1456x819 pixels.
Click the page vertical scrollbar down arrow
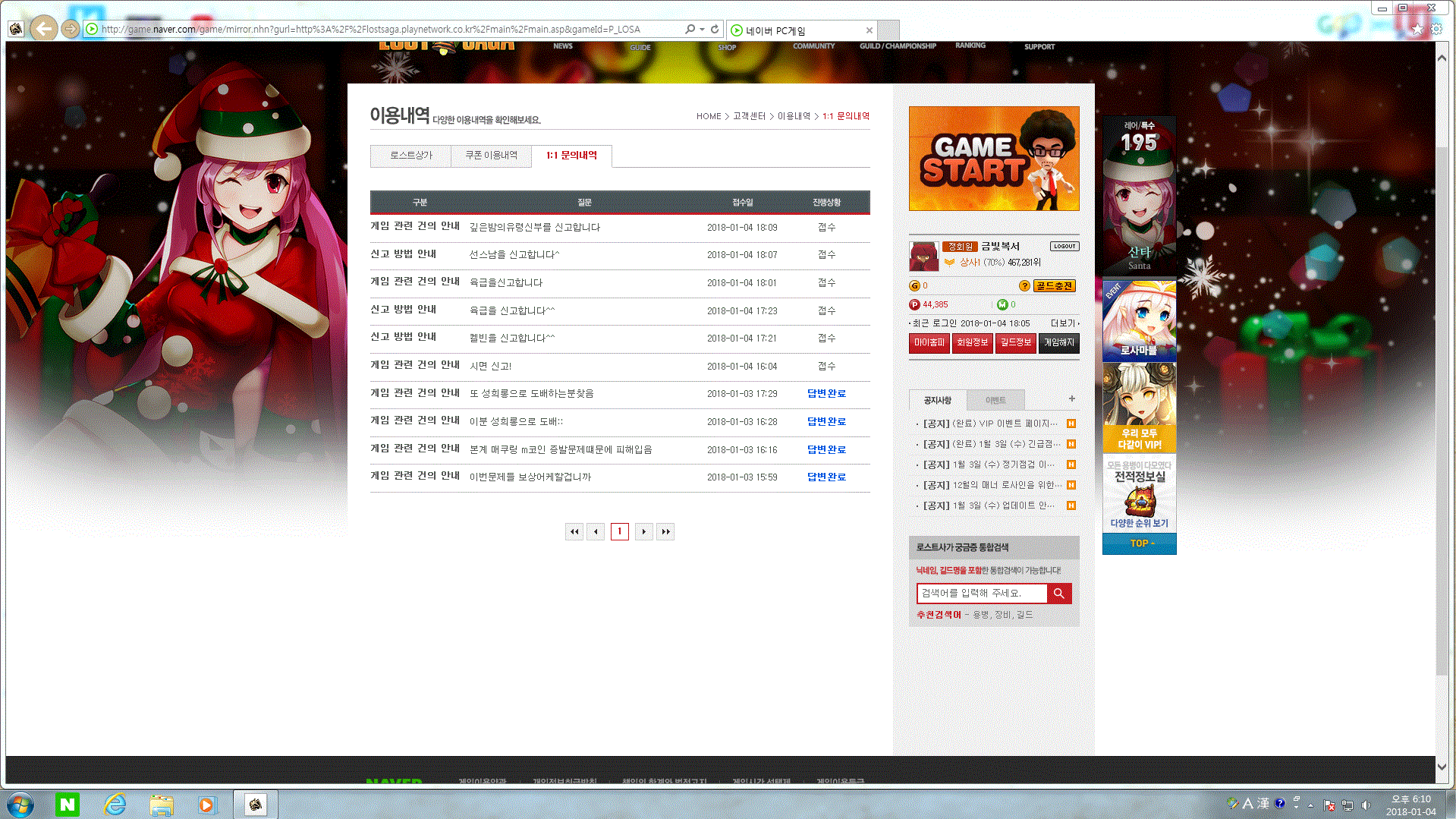[x=1442, y=767]
